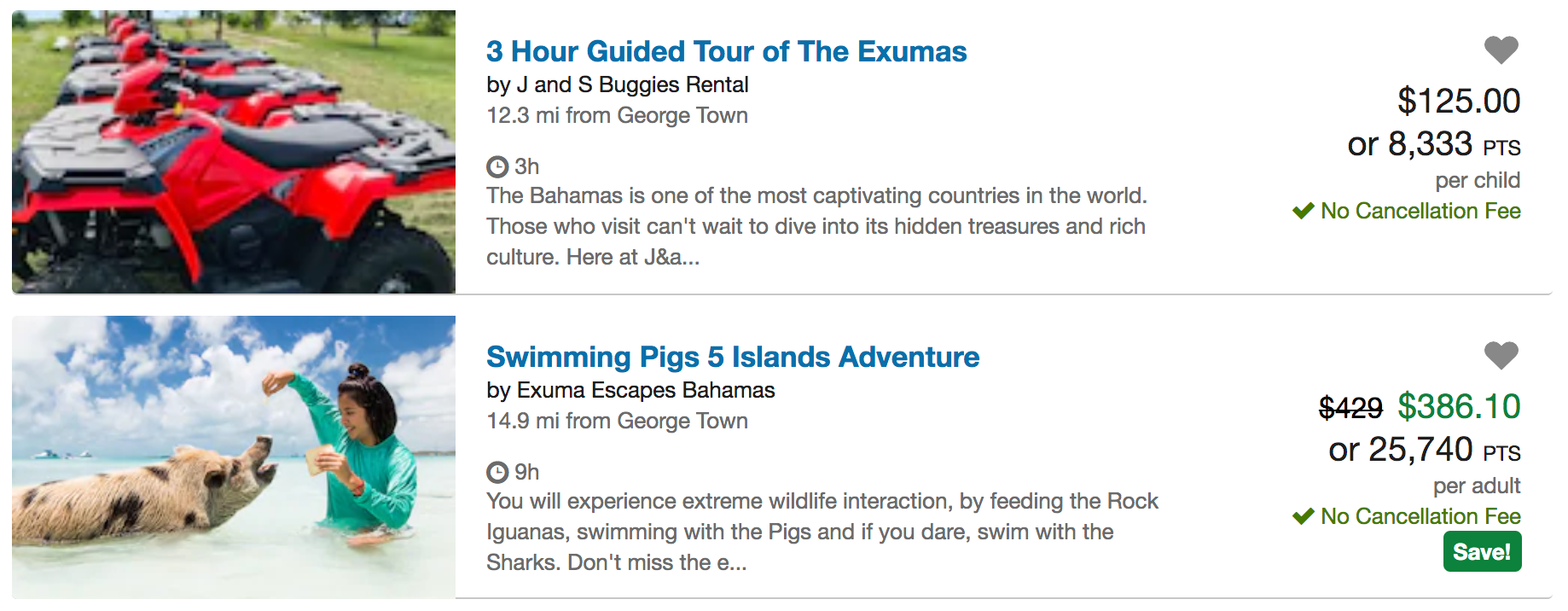Click the clock icon beside 3h duration
The image size is (1568, 611).
coord(497,166)
